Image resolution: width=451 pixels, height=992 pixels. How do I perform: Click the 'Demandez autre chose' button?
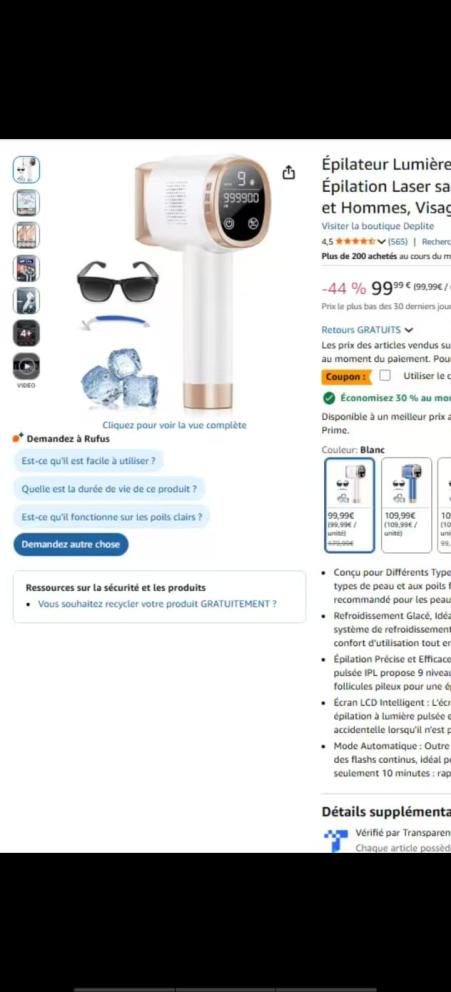[71, 544]
